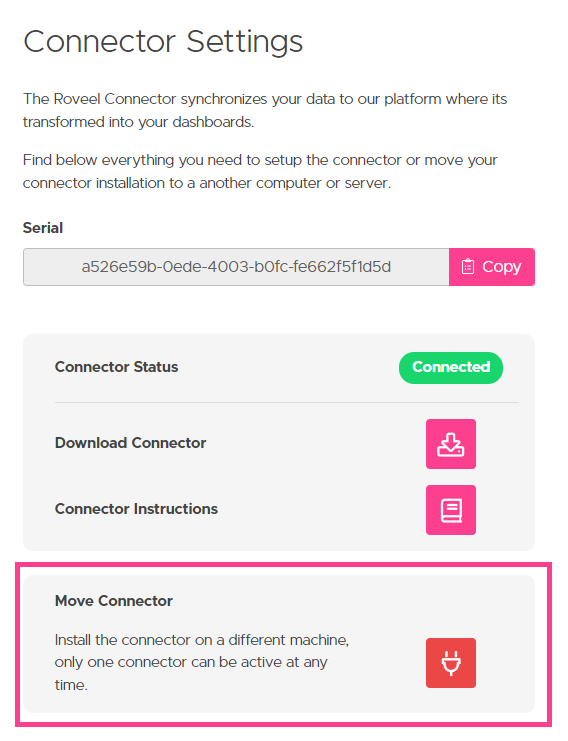Viewport: 568px width, 741px height.
Task: Click the Serial field label
Action: pos(43,228)
